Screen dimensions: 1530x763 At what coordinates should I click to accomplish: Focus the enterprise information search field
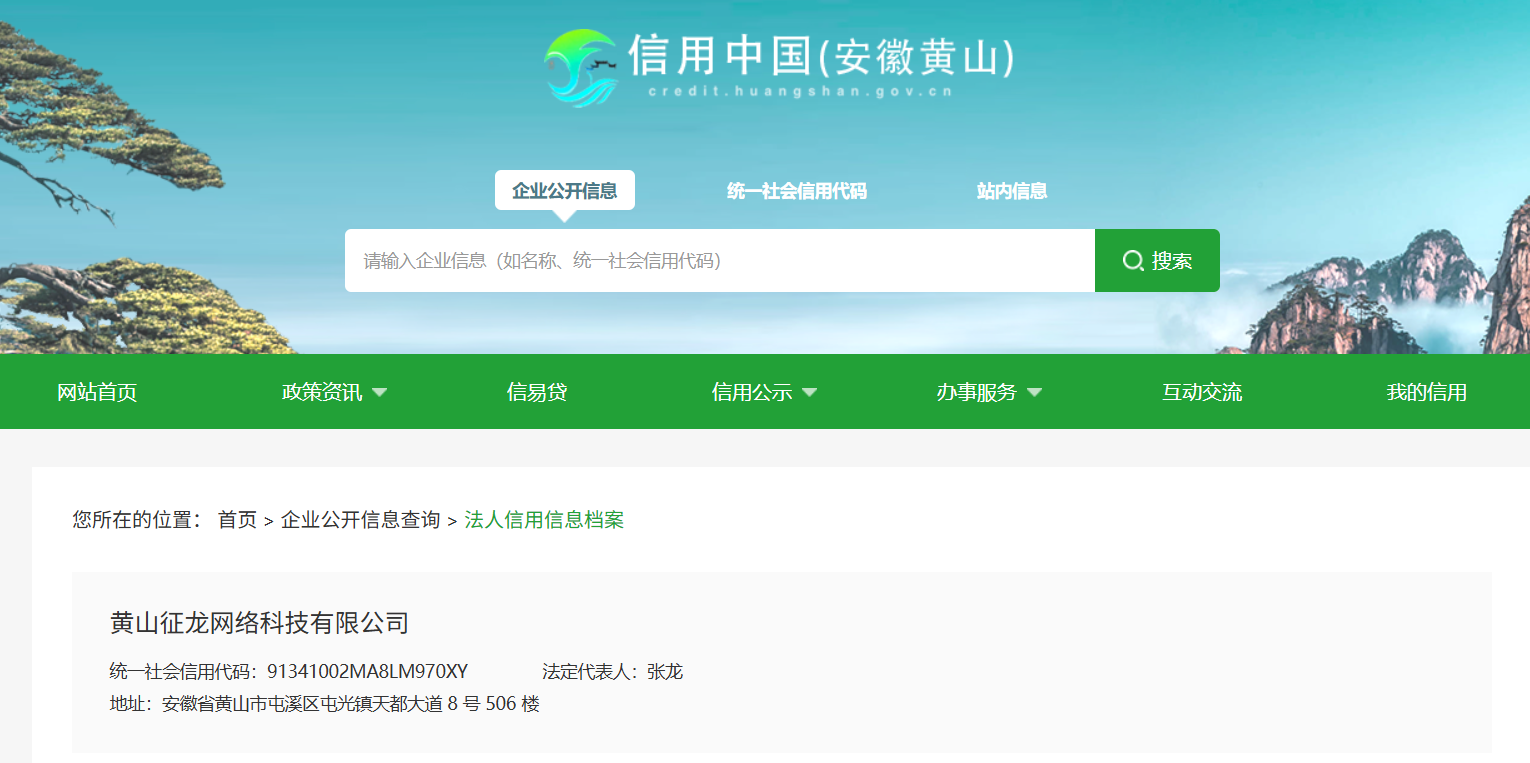(720, 261)
